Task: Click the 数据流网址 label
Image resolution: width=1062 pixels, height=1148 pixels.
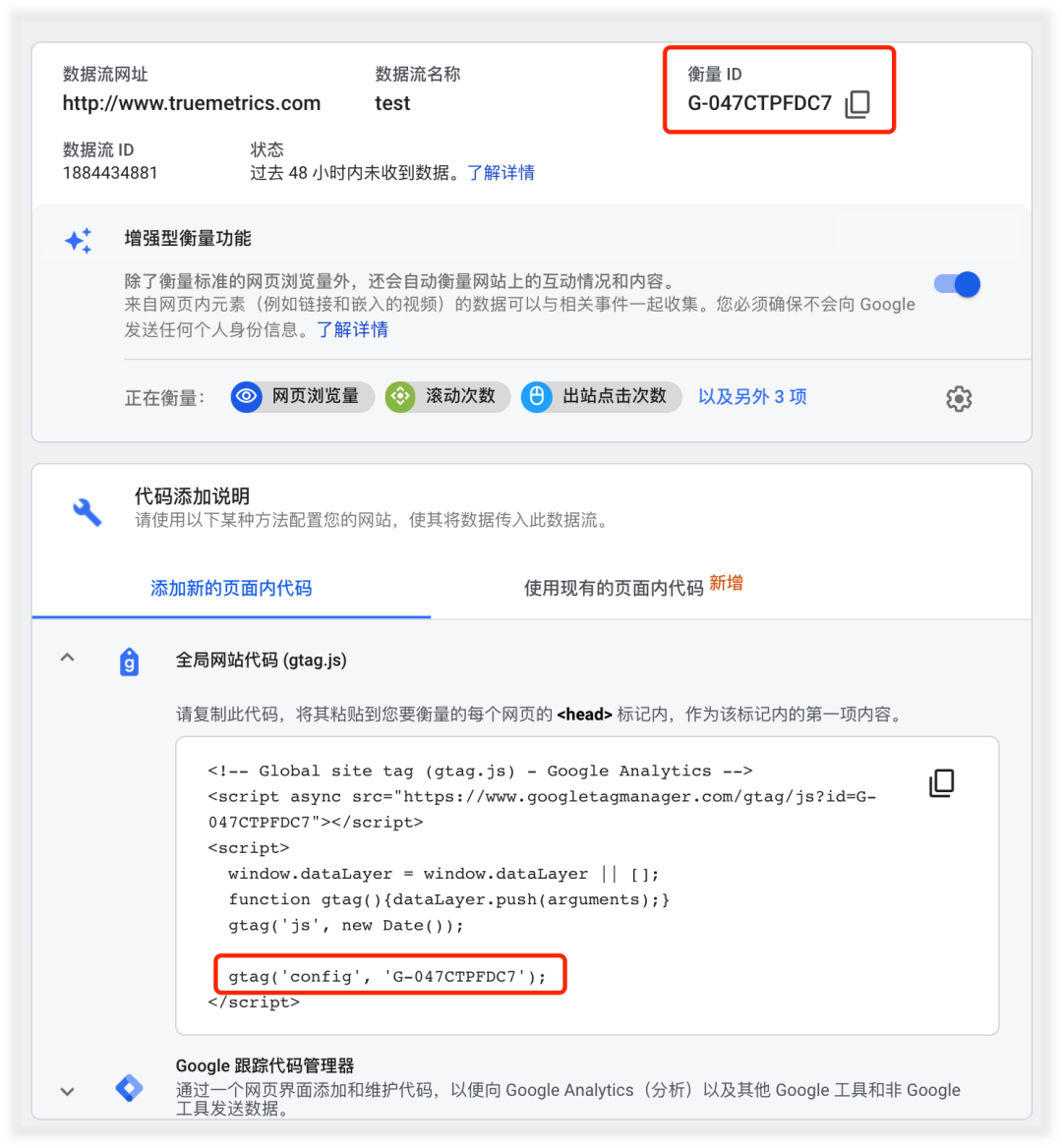Action: coord(105,74)
